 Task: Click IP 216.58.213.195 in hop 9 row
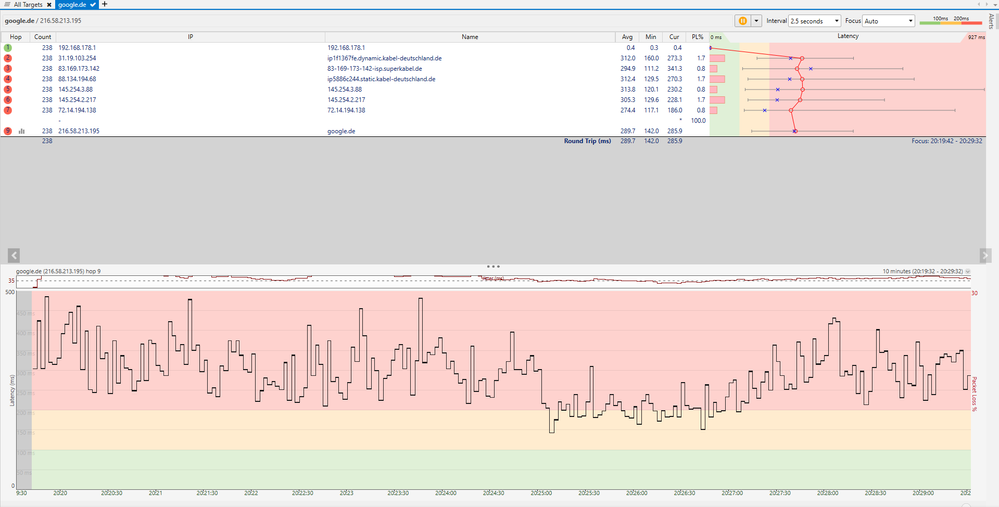(79, 131)
